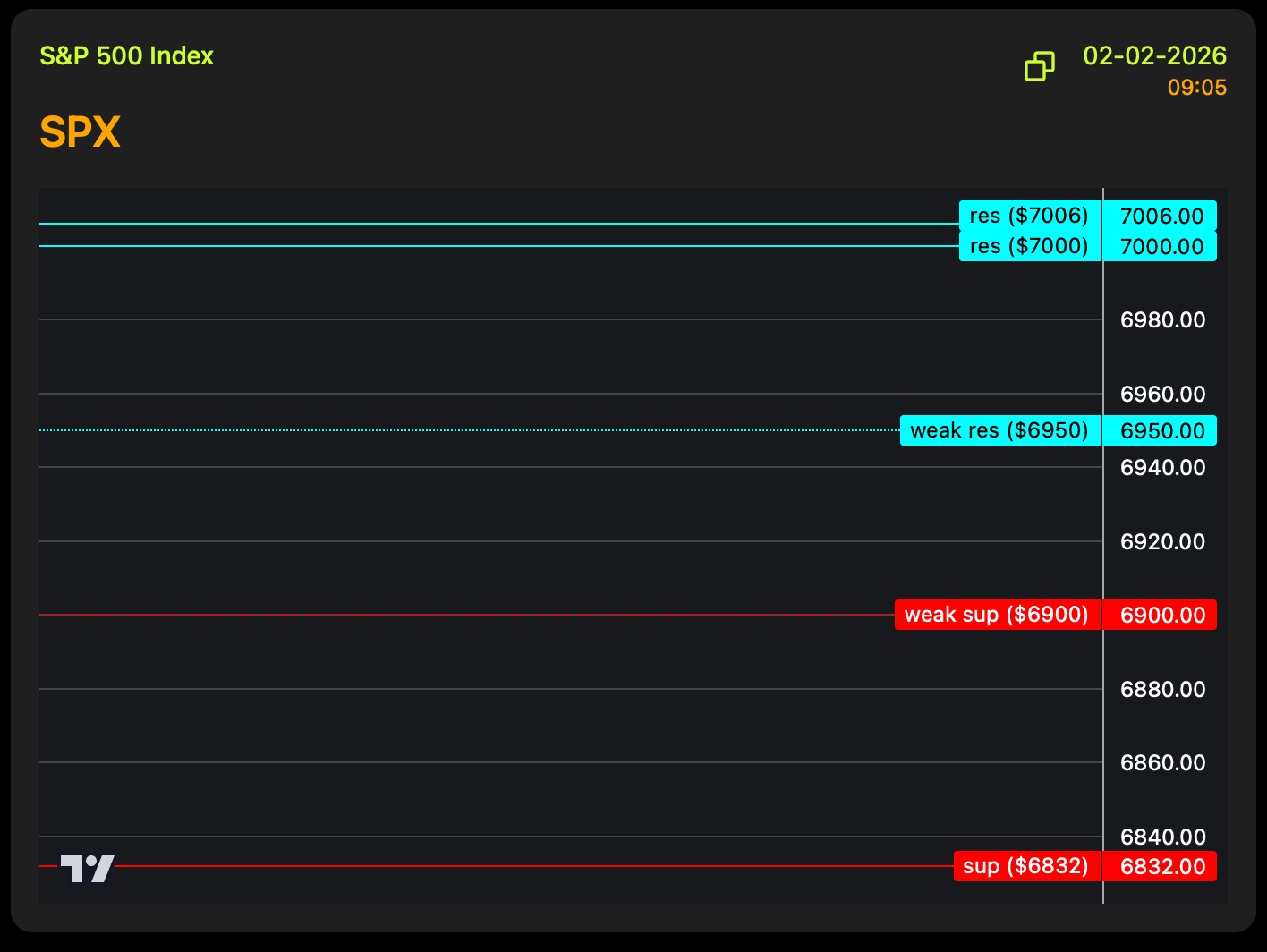Image resolution: width=1267 pixels, height=952 pixels.
Task: Click the SPX ticker symbol
Action: click(80, 132)
